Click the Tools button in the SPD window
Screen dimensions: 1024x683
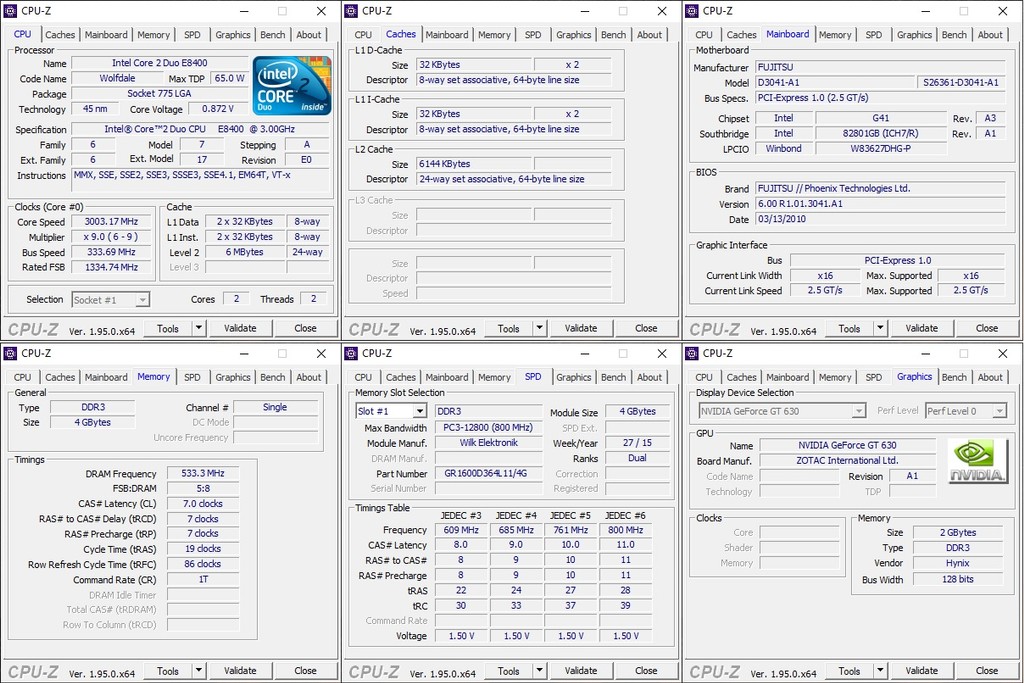coord(508,671)
